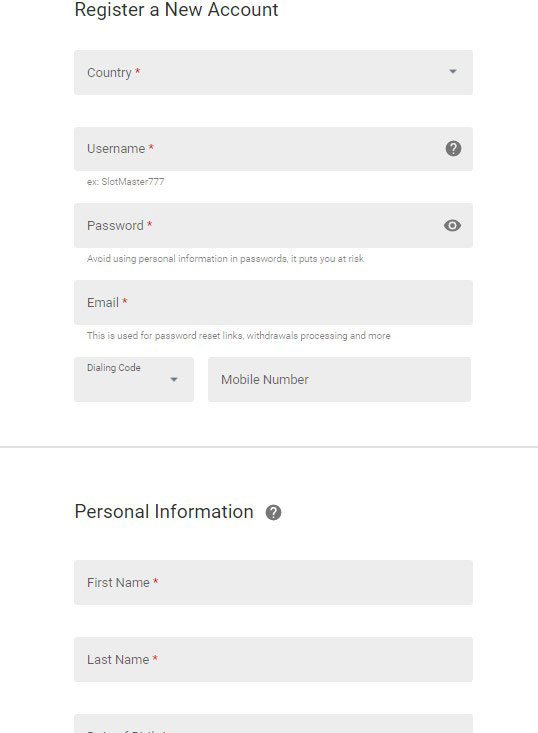
Task: Click the Last Name field
Action: 273,659
